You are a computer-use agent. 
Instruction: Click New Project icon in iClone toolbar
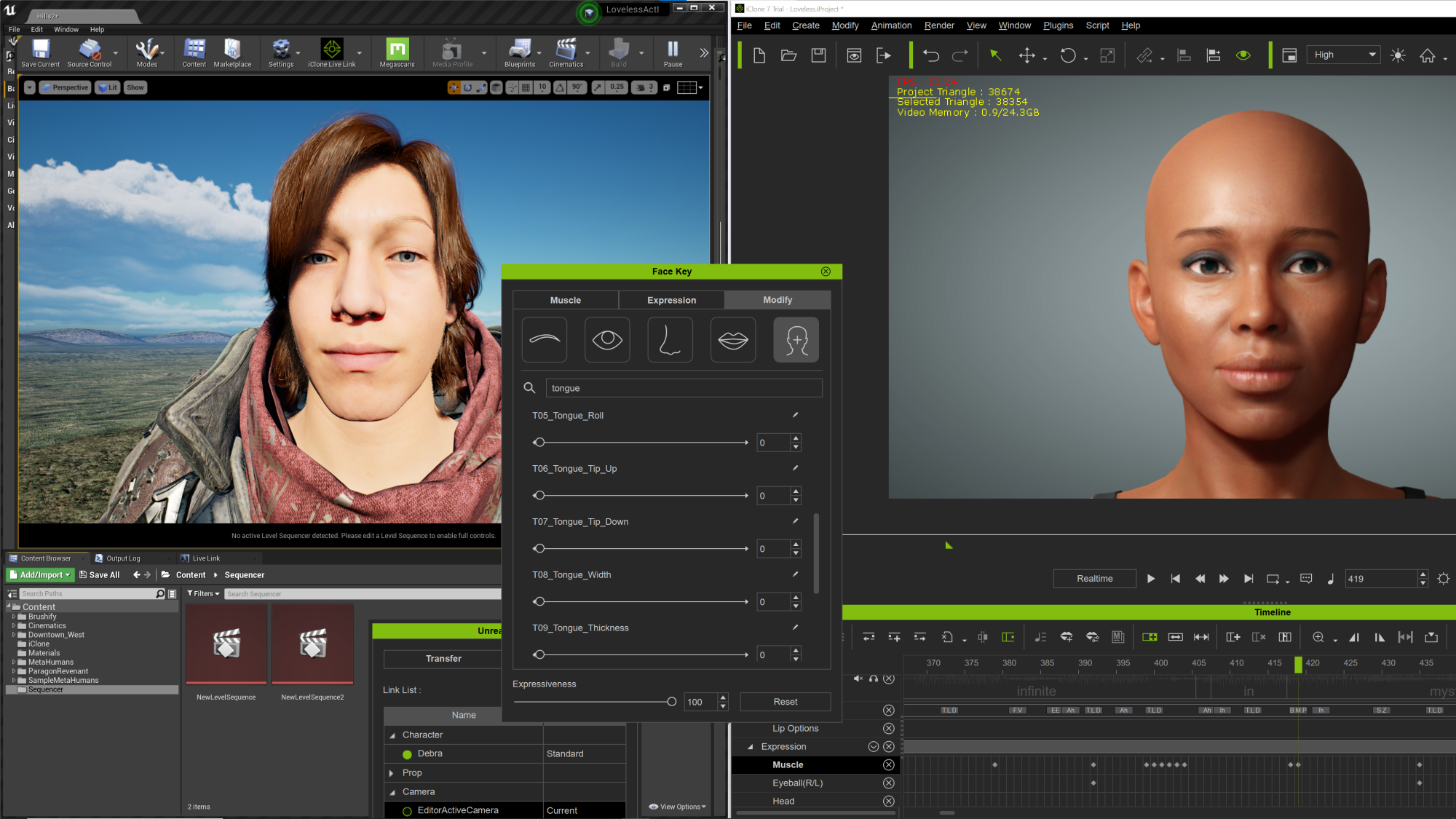(x=759, y=55)
